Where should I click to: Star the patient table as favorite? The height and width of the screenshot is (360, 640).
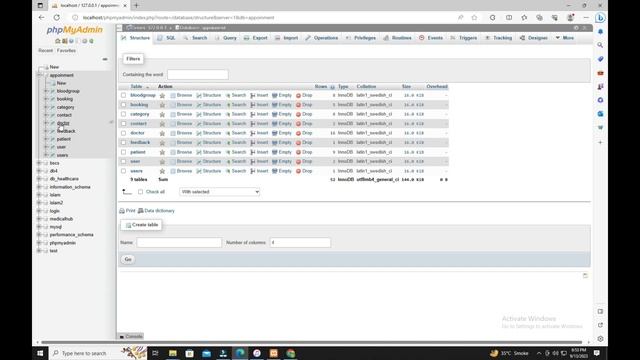tap(162, 152)
